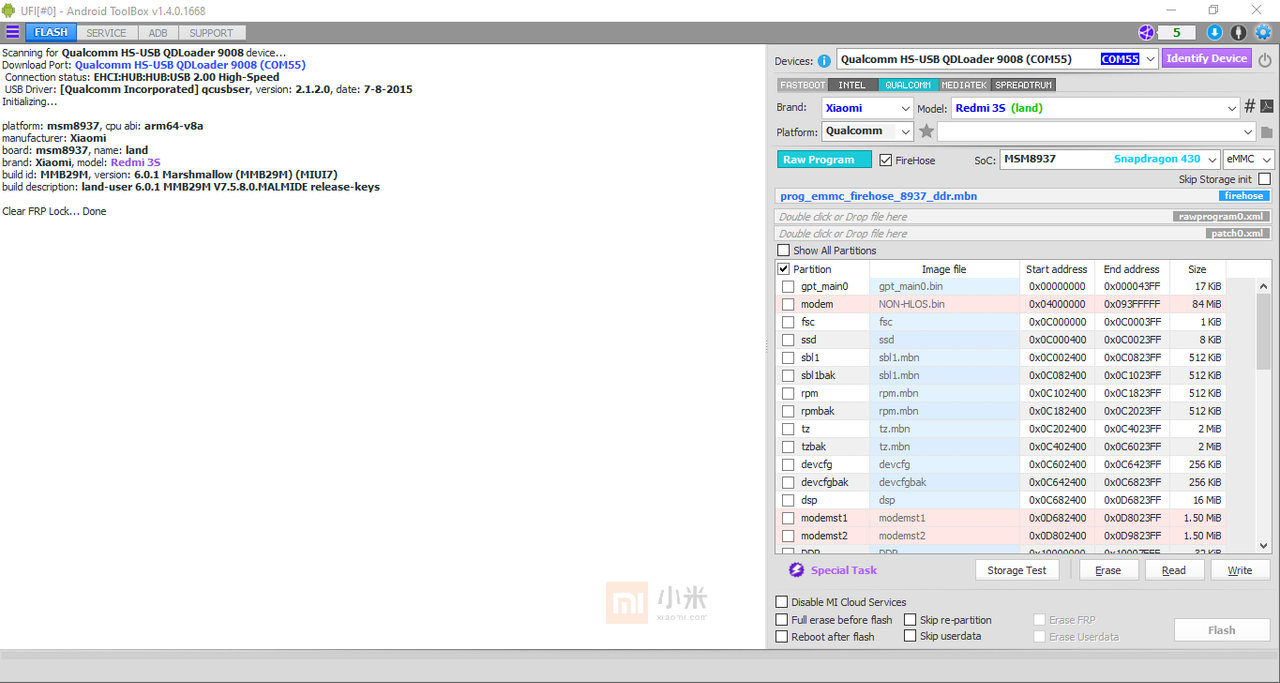The width and height of the screenshot is (1280, 683).
Task: Switch to the SUPPORT tab
Action: (x=211, y=33)
